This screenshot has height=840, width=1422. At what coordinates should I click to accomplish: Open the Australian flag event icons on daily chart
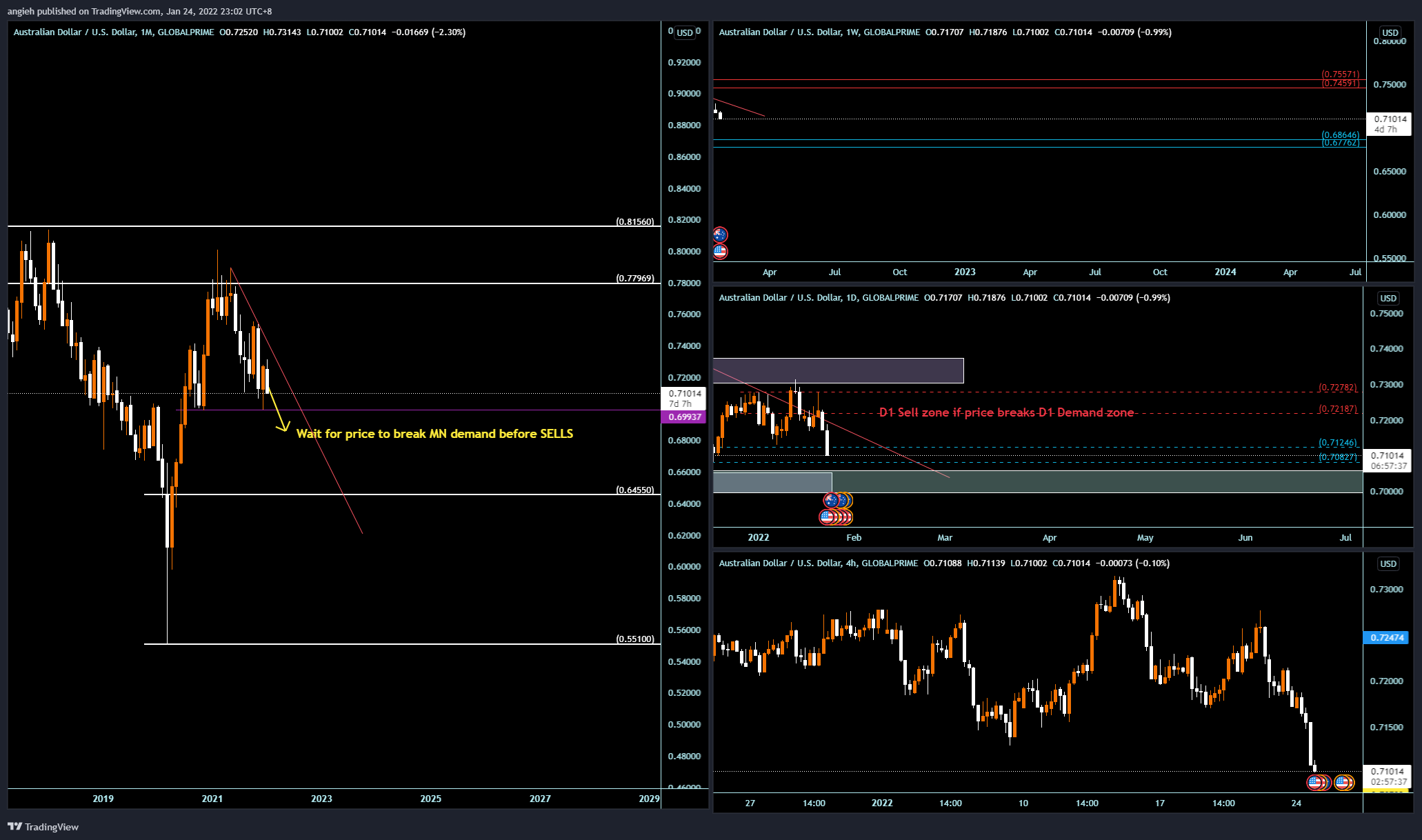[x=838, y=501]
